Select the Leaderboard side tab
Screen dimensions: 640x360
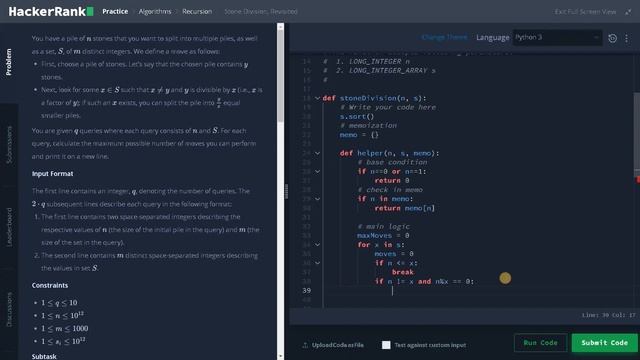tap(9, 227)
